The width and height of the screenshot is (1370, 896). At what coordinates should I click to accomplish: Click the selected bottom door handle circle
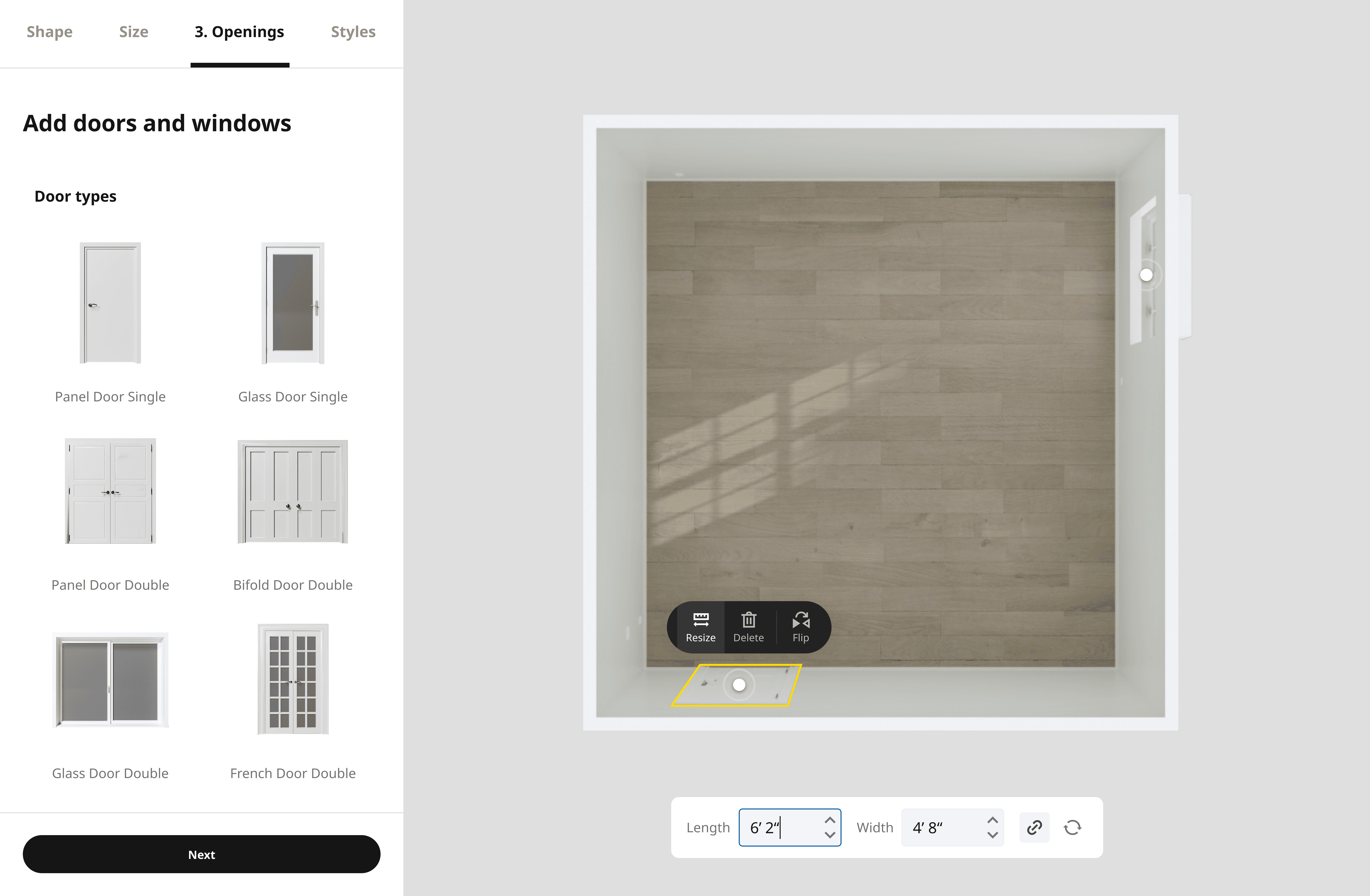pos(739,685)
